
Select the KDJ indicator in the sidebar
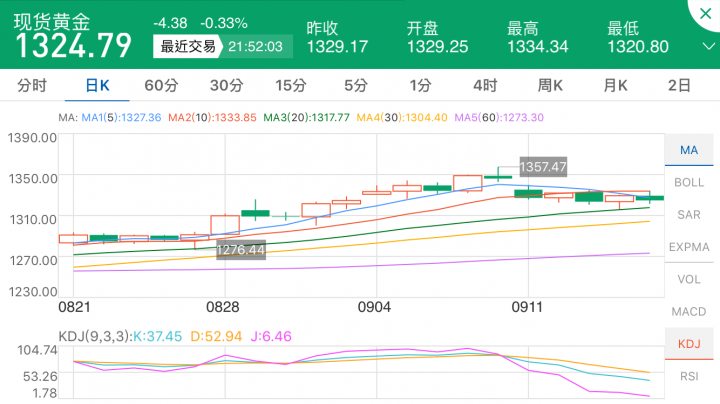(x=688, y=344)
